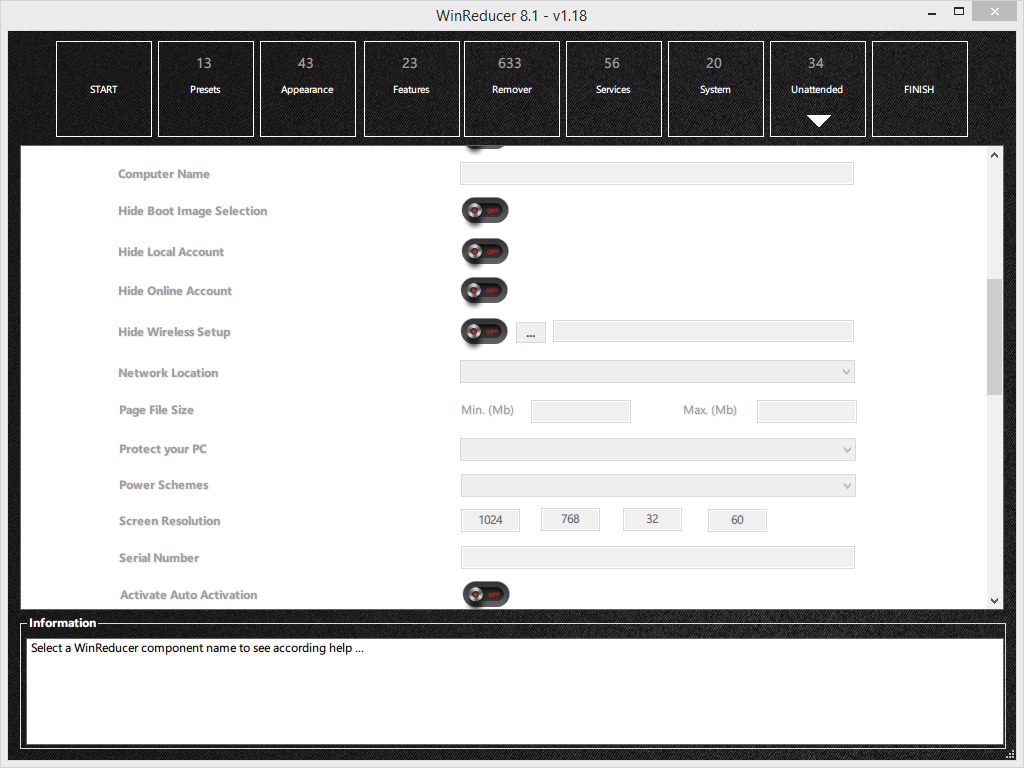Viewport: 1024px width, 768px height.
Task: Focus the Serial Number text field
Action: tap(658, 558)
